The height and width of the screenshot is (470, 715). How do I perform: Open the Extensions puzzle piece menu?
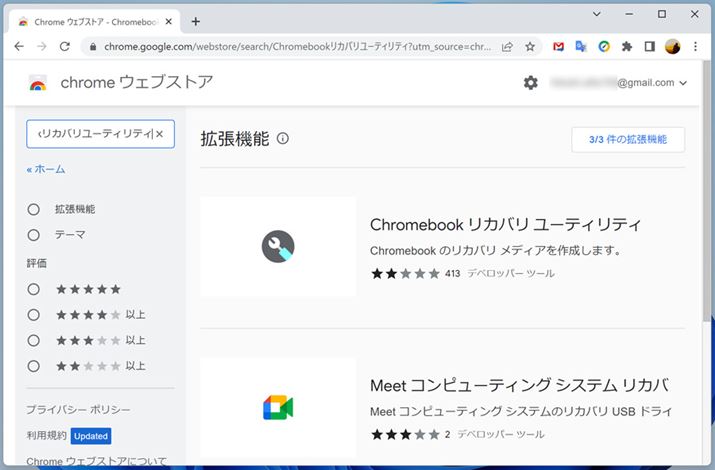coord(627,46)
